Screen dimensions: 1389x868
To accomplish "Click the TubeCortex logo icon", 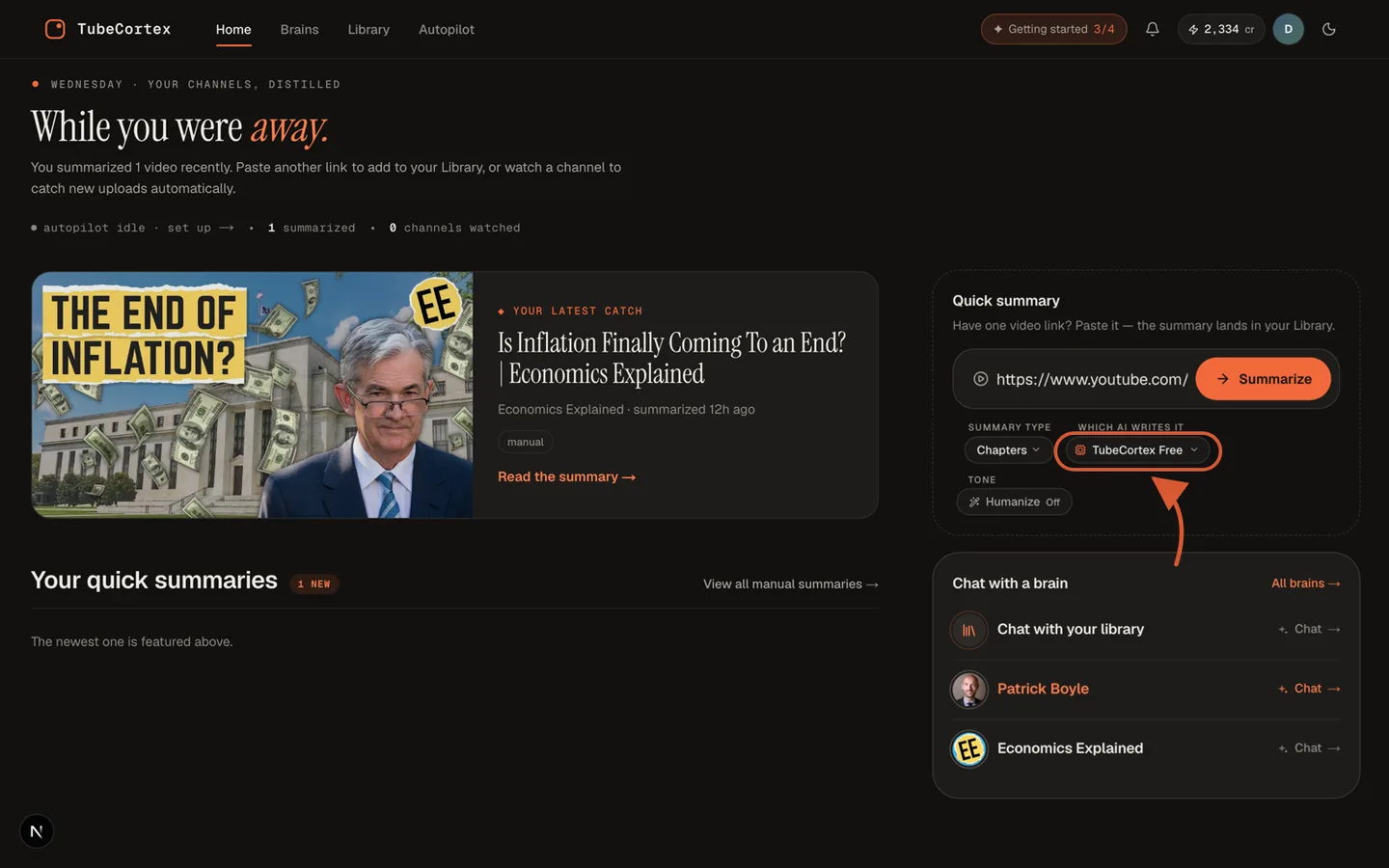I will click(x=55, y=29).
